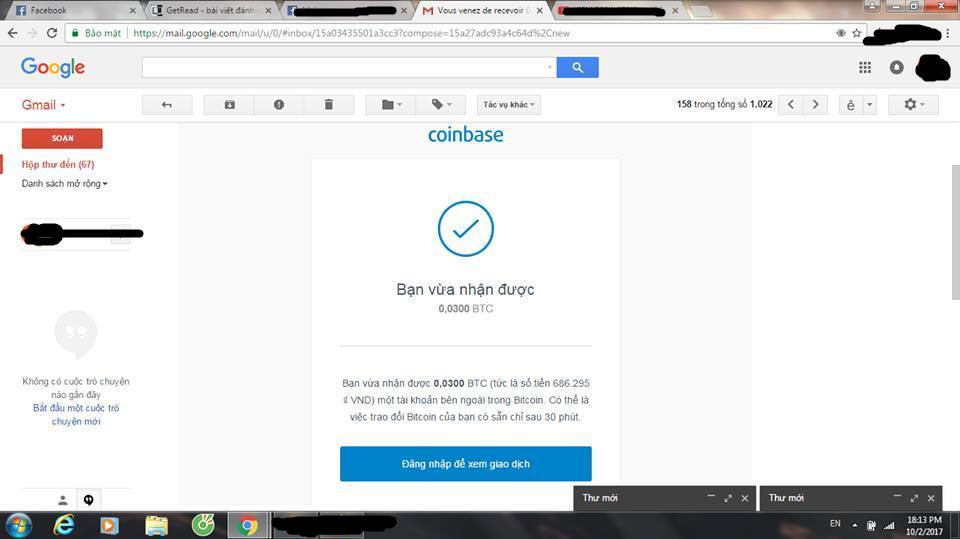Open the Gmail settings gear menu
Image resolution: width=960 pixels, height=539 pixels.
(x=913, y=105)
